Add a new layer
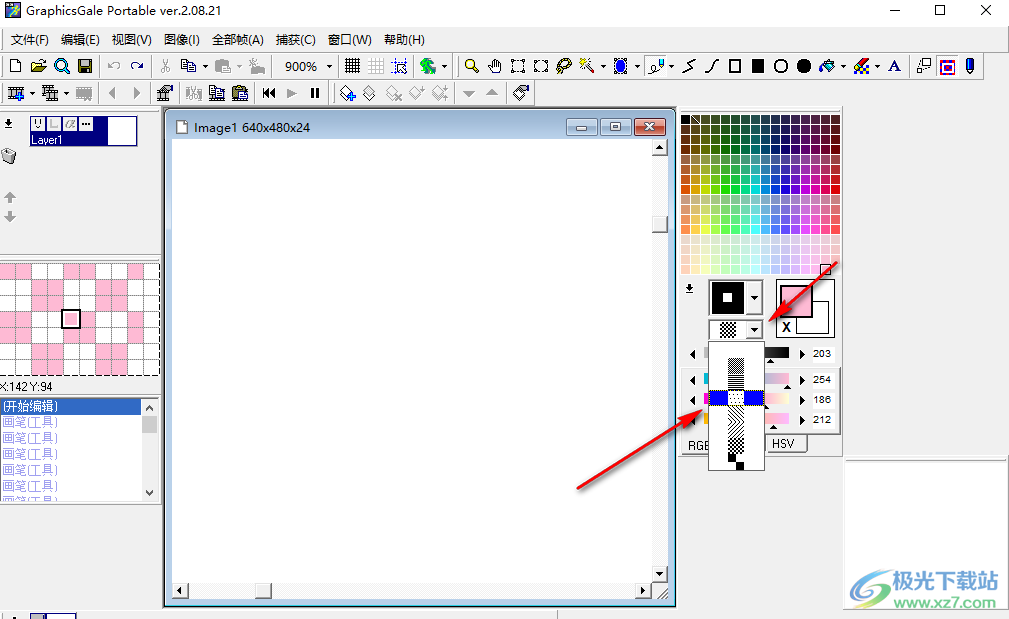1009x619 pixels. 347,93
